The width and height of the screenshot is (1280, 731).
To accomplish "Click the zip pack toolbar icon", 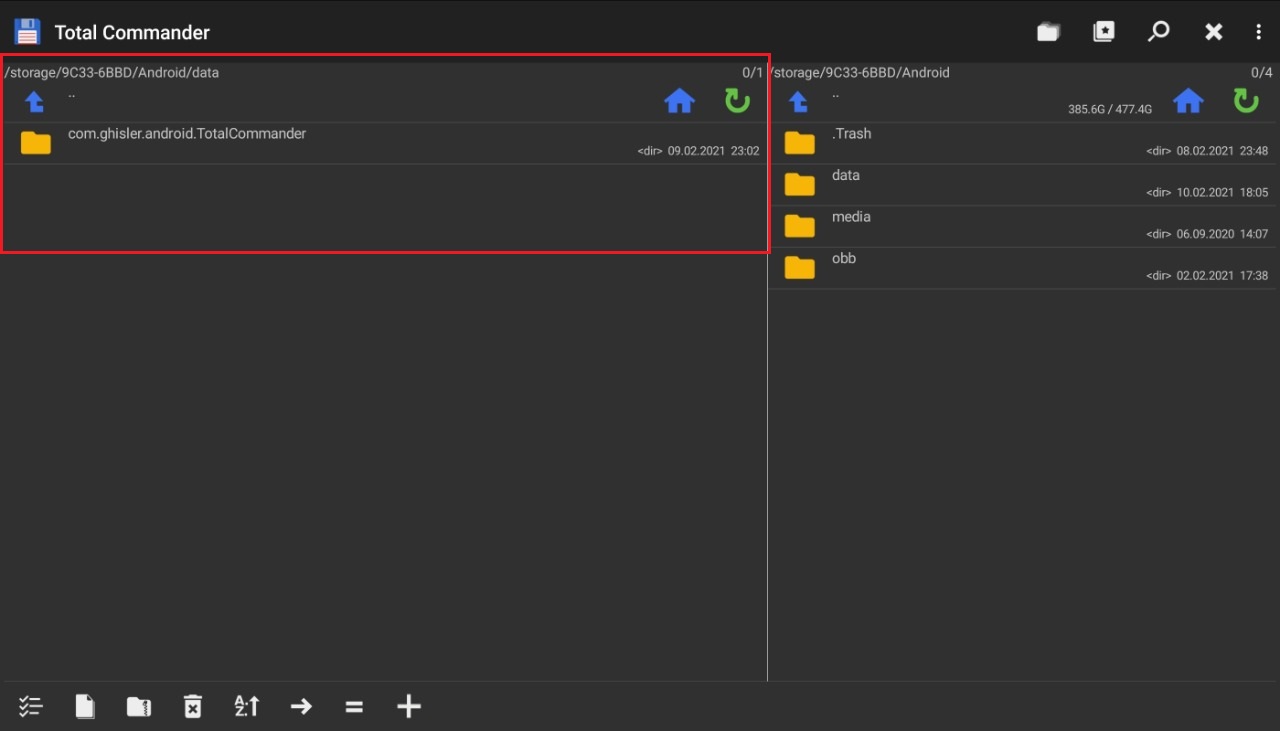I will click(138, 706).
